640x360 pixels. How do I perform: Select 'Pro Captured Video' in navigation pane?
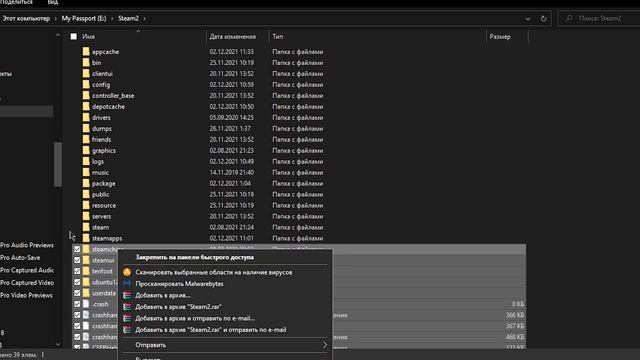[x=27, y=283]
